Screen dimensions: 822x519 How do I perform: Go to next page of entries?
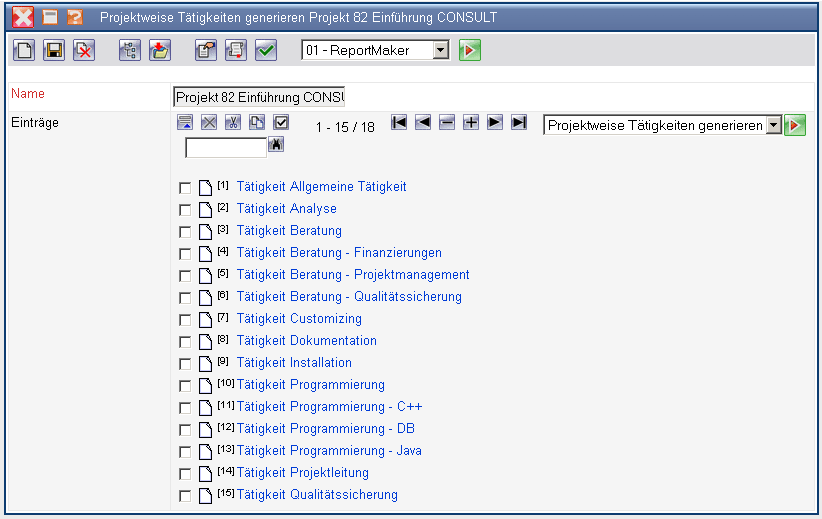(x=495, y=122)
